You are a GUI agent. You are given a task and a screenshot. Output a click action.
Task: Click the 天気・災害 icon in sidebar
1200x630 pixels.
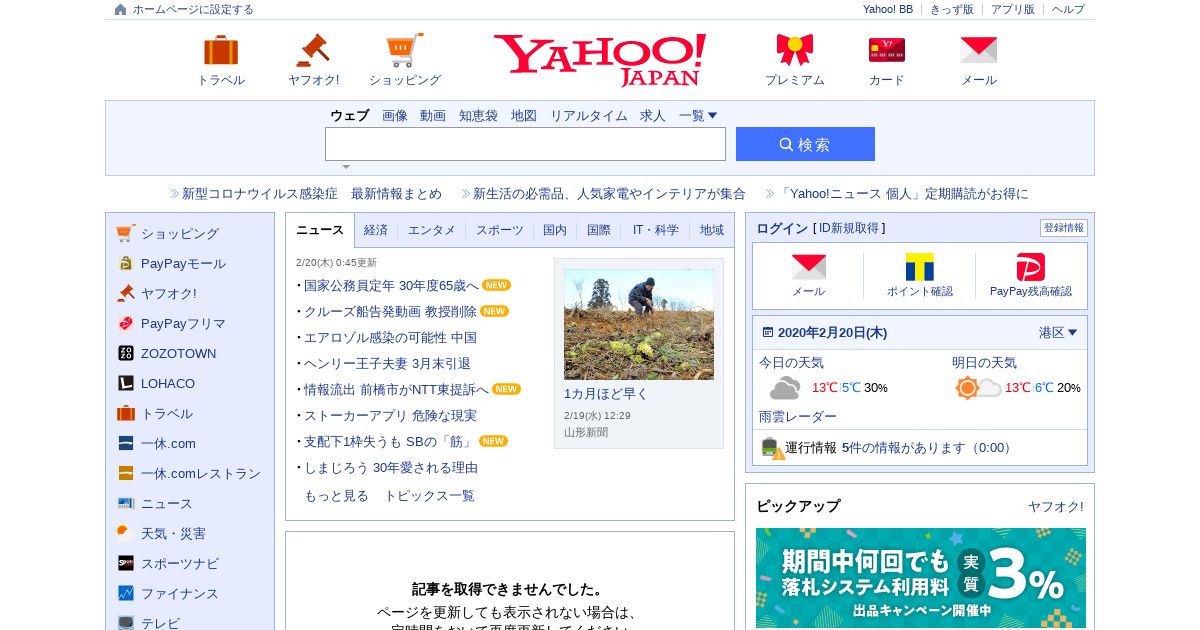click(125, 533)
